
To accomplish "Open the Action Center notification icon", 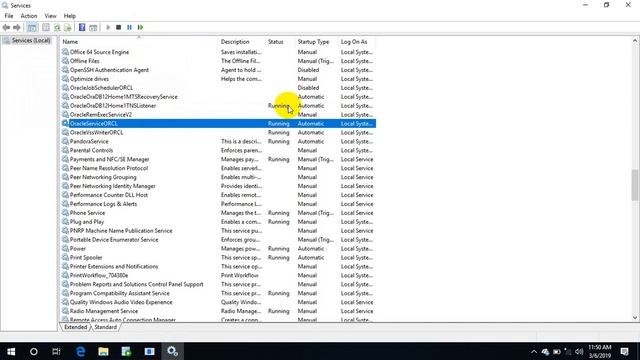I will coord(624,351).
